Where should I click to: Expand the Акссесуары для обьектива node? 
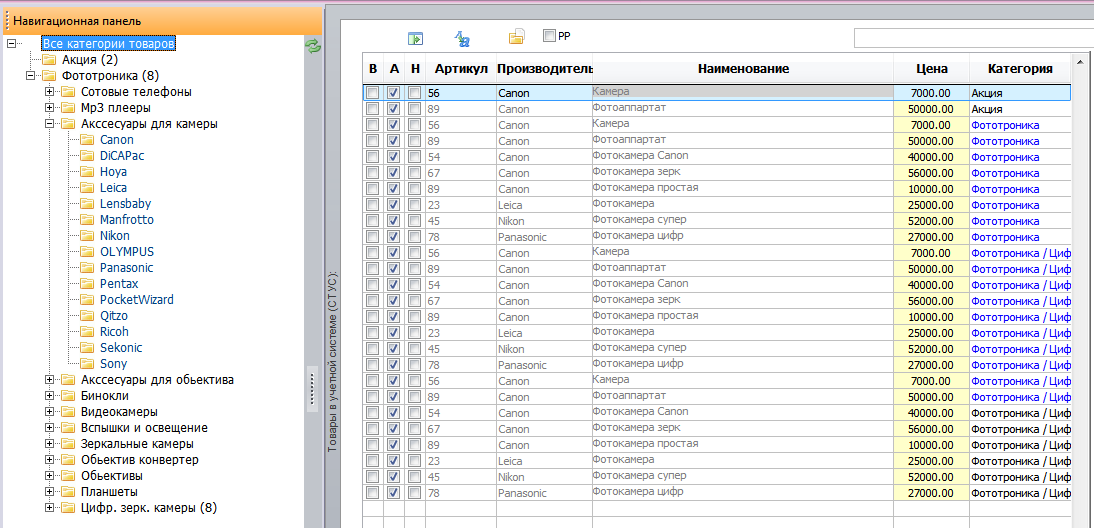coord(49,379)
